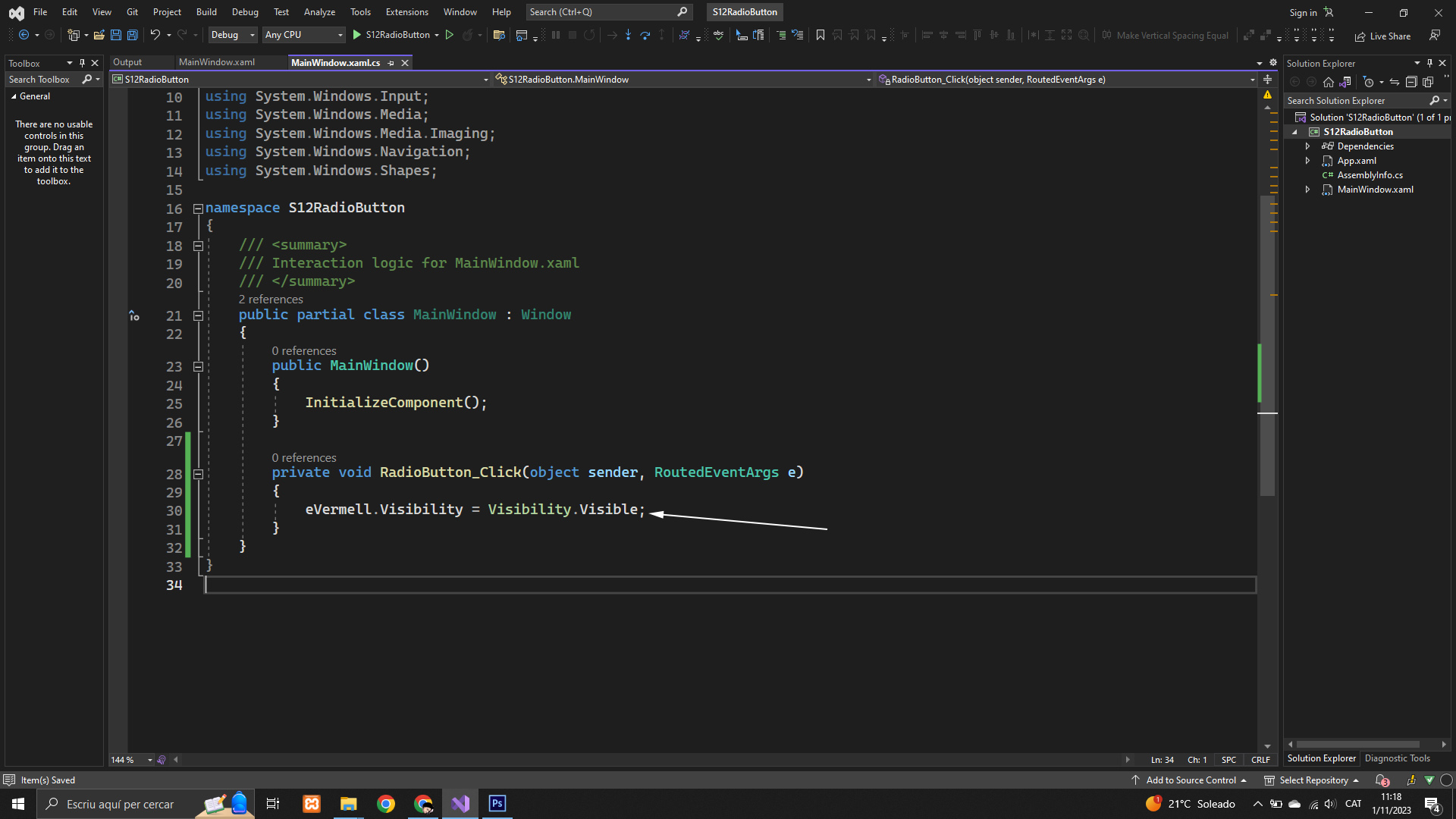Click Collapse All icon in Solution Explorer
The height and width of the screenshot is (819, 1456).
(1410, 82)
